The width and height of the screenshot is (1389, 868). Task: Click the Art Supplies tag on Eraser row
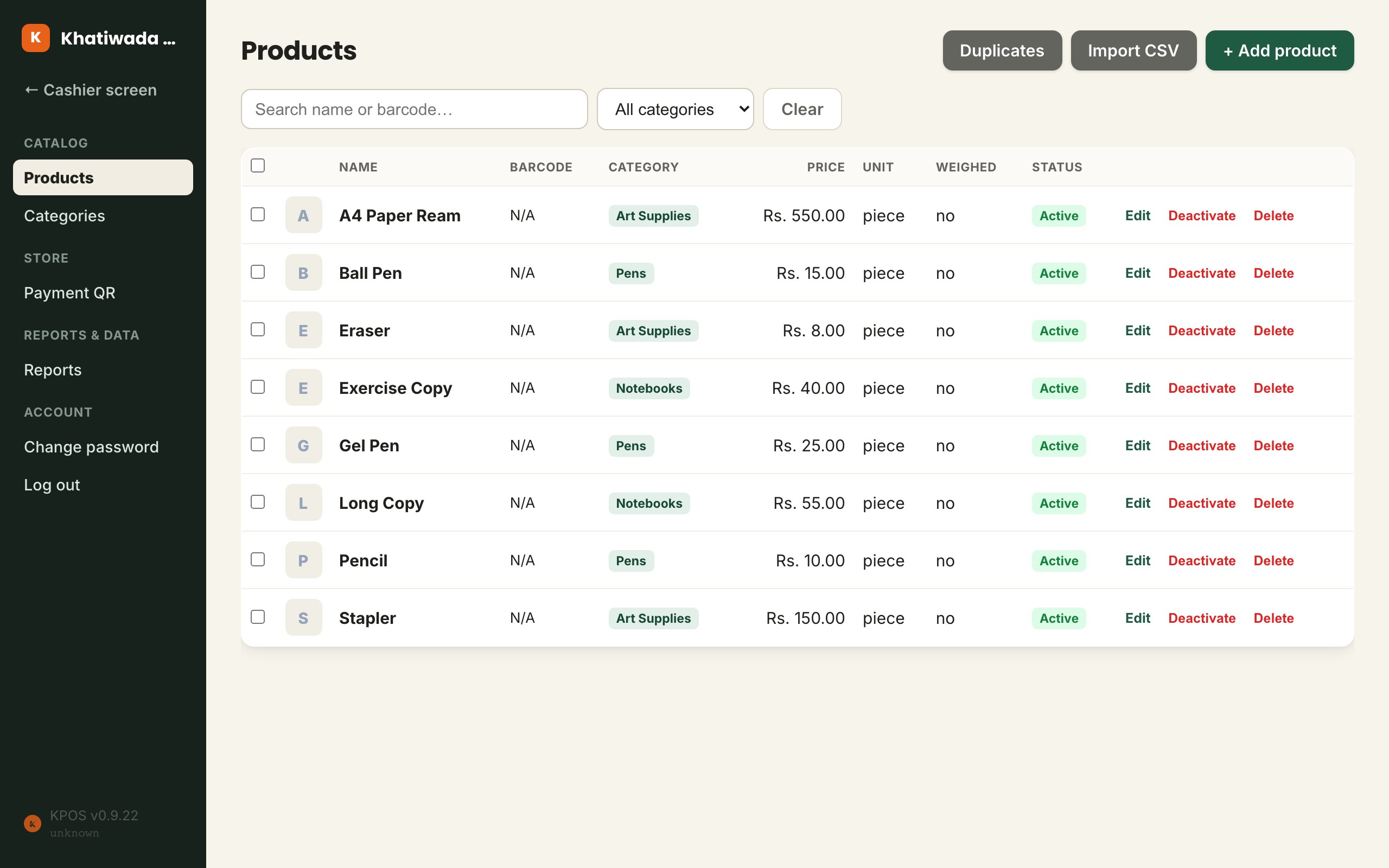653,331
